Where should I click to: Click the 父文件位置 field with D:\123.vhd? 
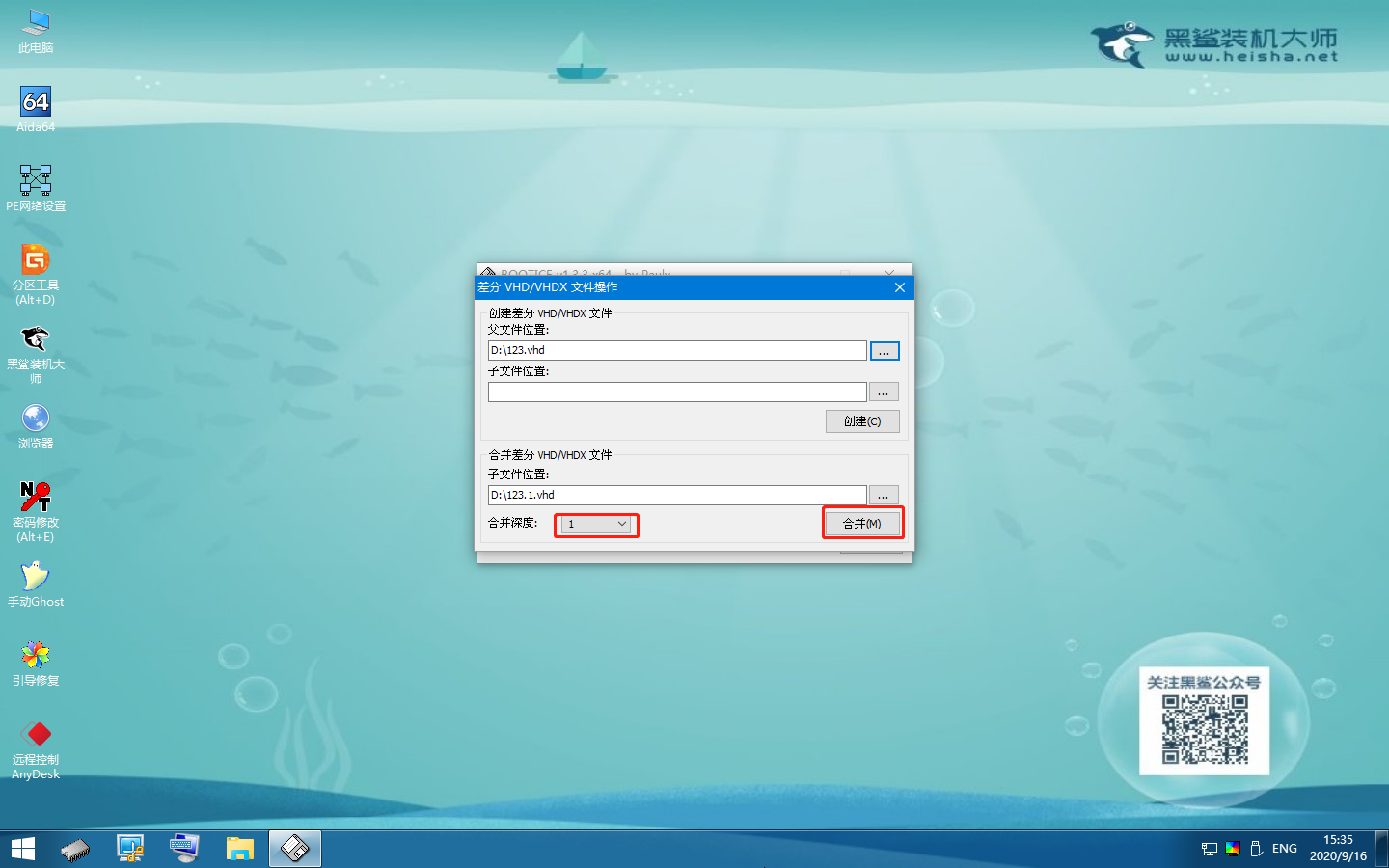(x=677, y=351)
